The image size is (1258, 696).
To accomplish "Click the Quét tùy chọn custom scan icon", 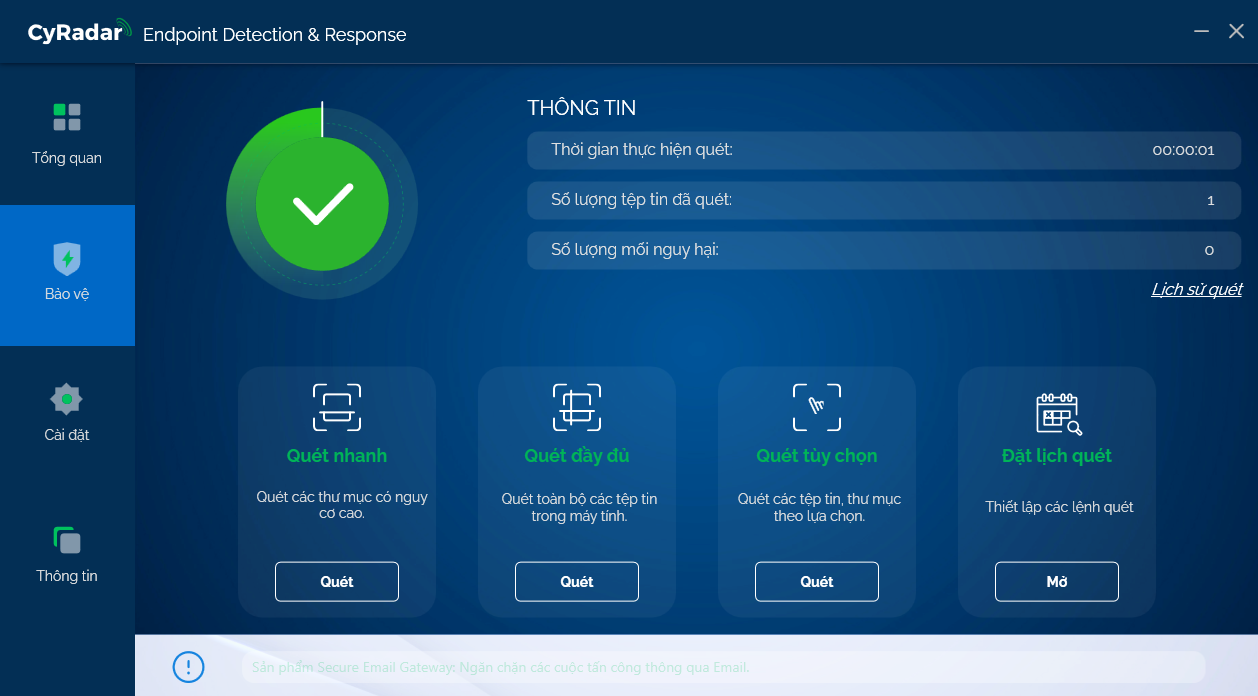I will coord(817,406).
